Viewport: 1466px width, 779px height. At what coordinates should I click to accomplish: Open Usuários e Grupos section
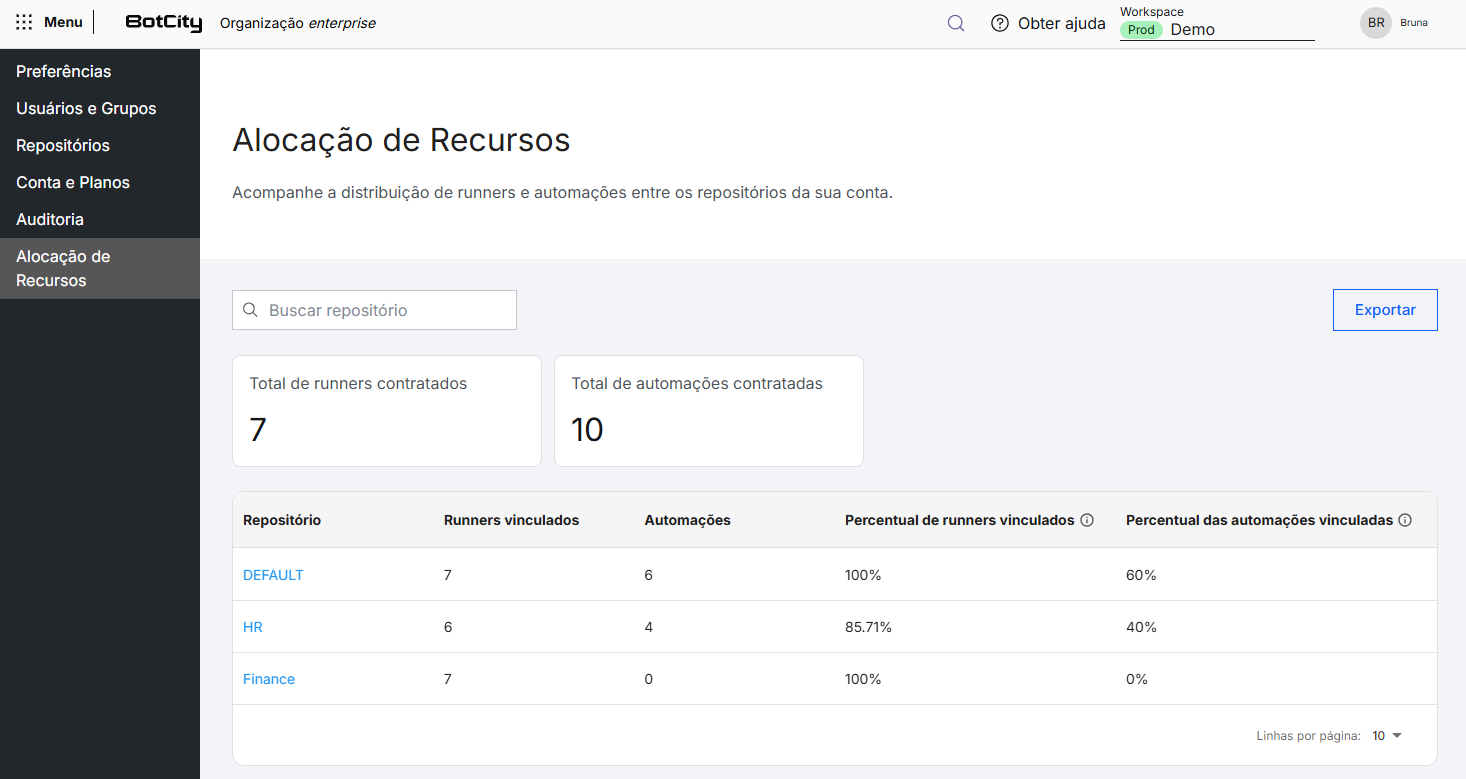pyautogui.click(x=100, y=108)
